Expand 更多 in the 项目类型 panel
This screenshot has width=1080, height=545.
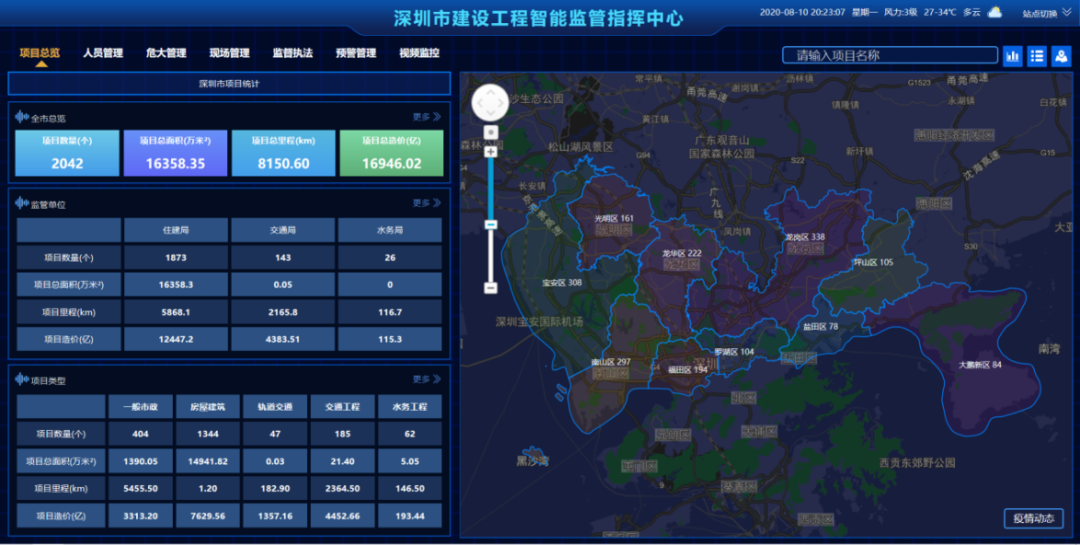426,380
